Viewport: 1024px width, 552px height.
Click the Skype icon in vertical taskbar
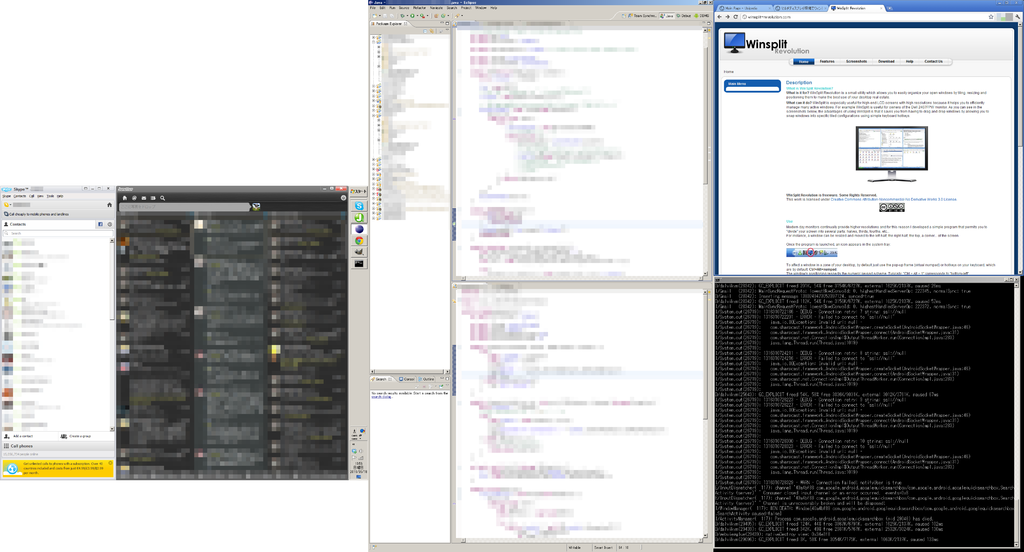pos(359,206)
